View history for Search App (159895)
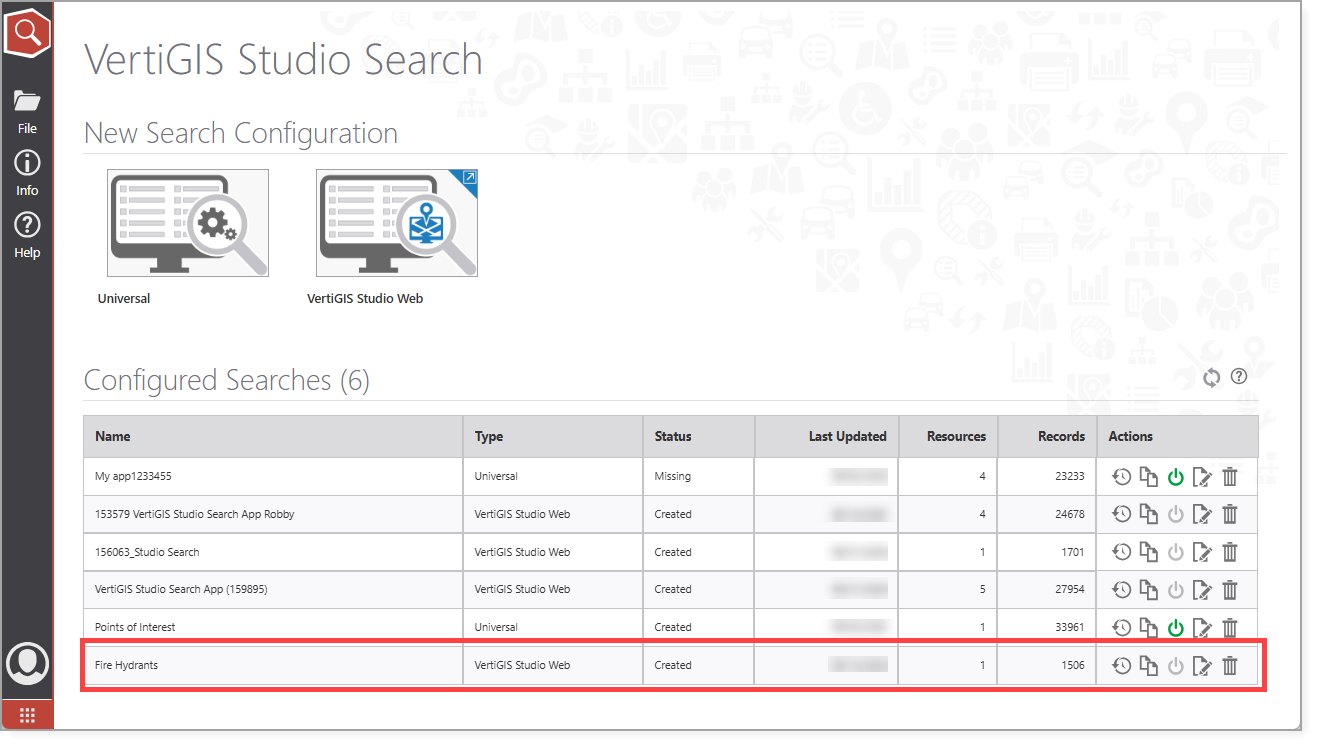The height and width of the screenshot is (746, 1317). click(x=1122, y=590)
